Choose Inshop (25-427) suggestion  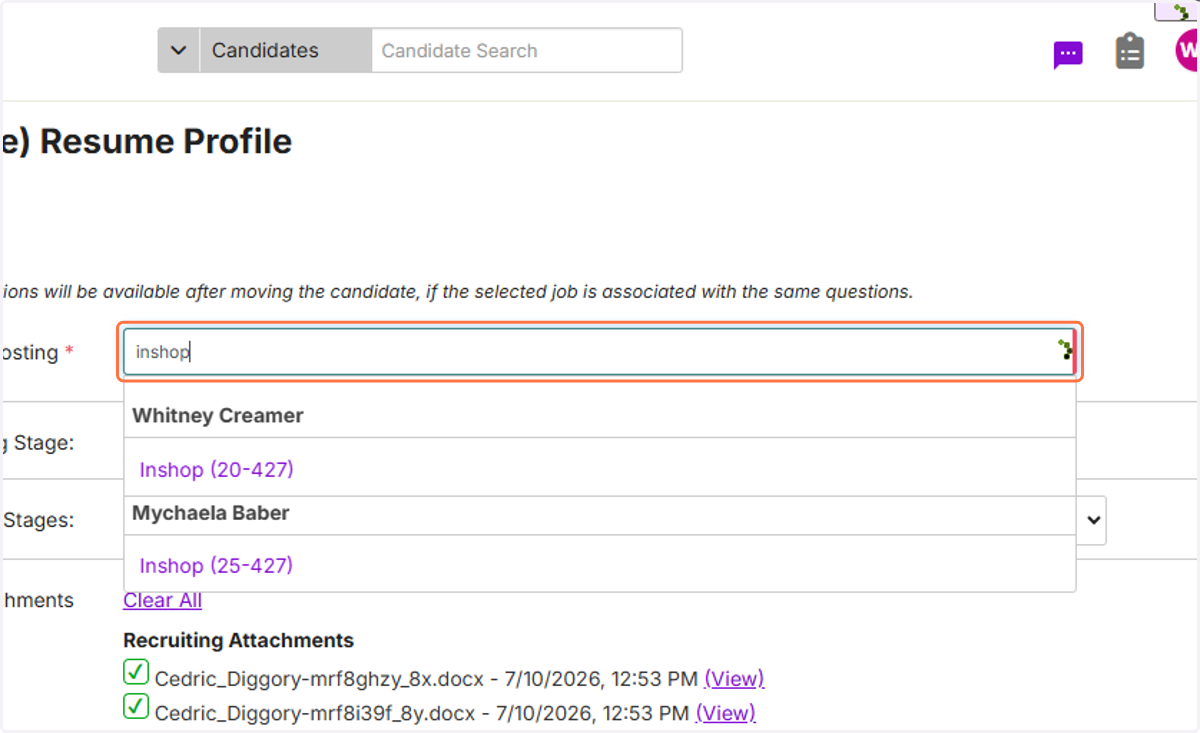(217, 565)
